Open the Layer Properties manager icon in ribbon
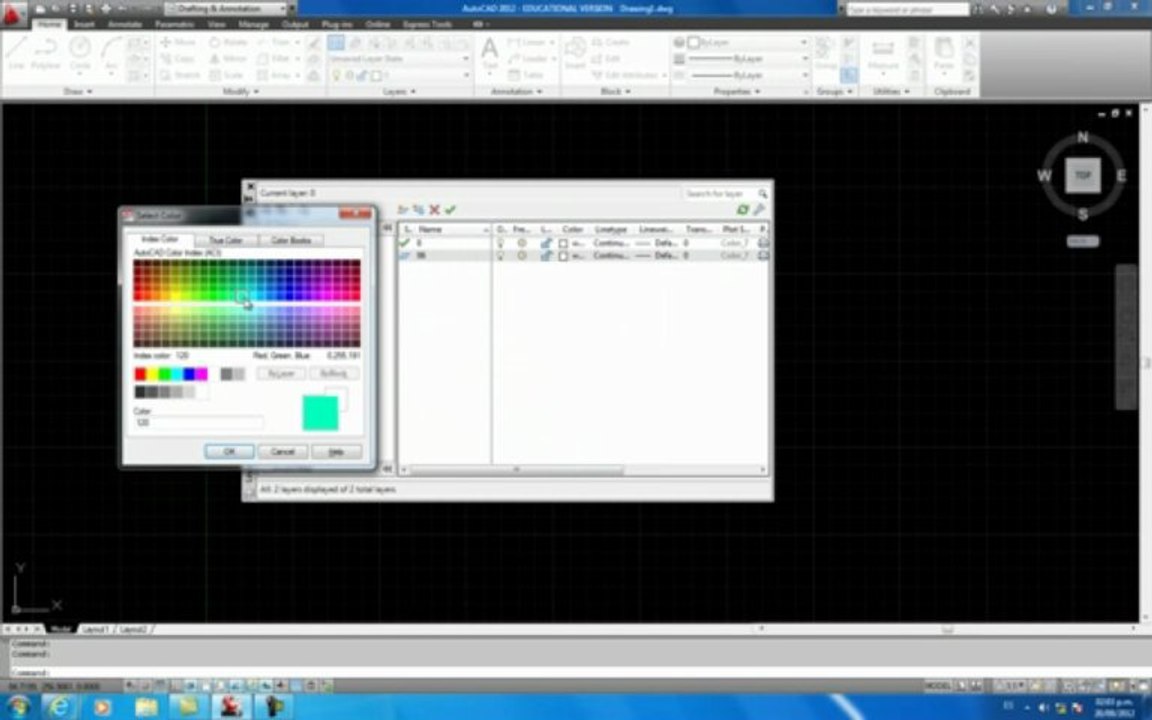1152x720 pixels. pyautogui.click(x=336, y=43)
